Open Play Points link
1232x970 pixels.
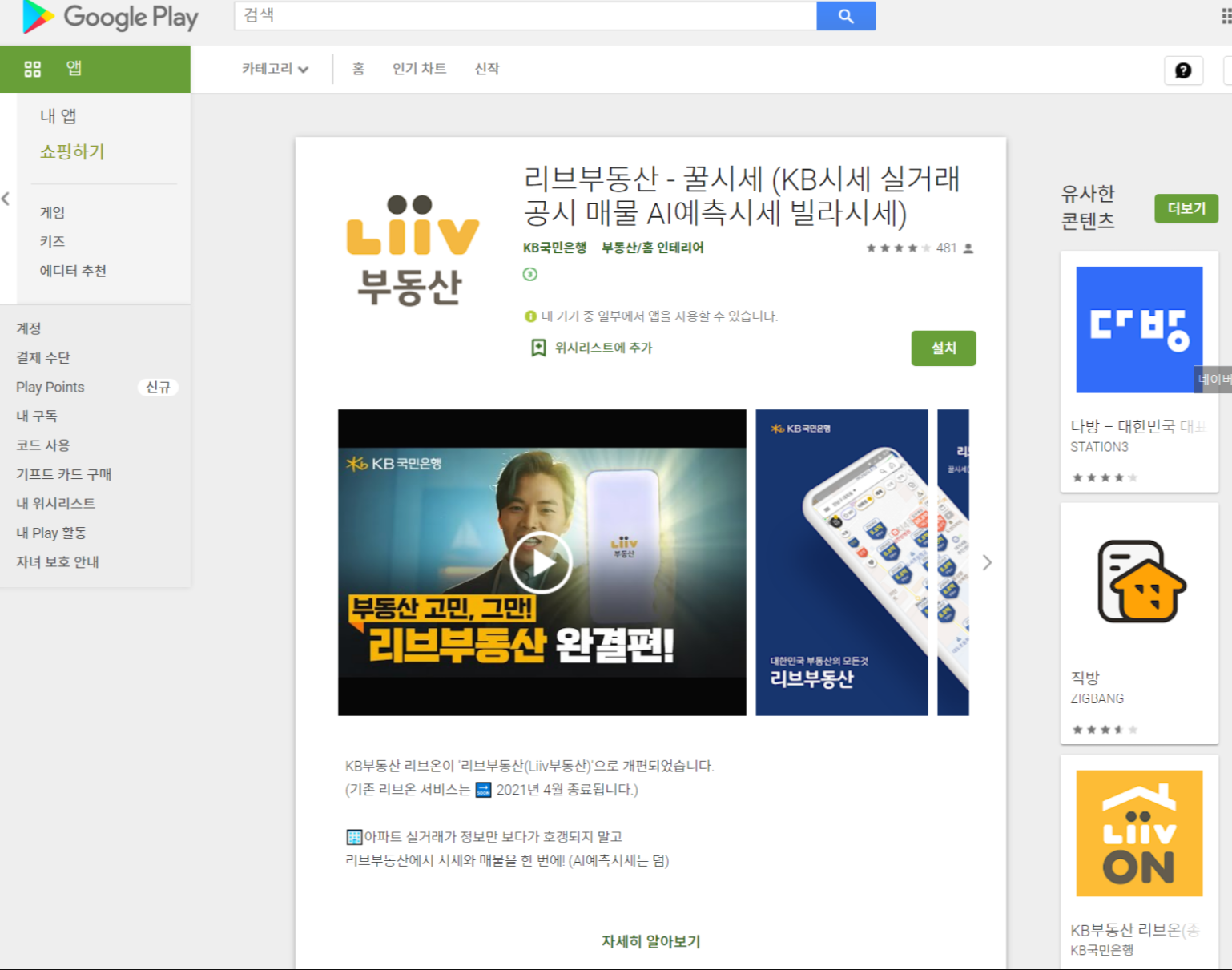click(50, 387)
